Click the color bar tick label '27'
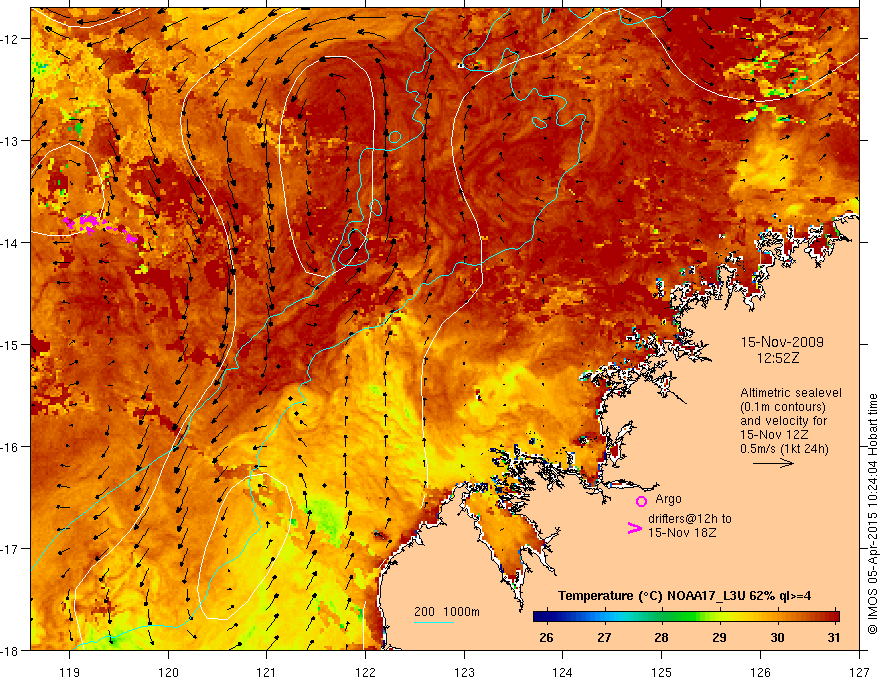 click(604, 637)
